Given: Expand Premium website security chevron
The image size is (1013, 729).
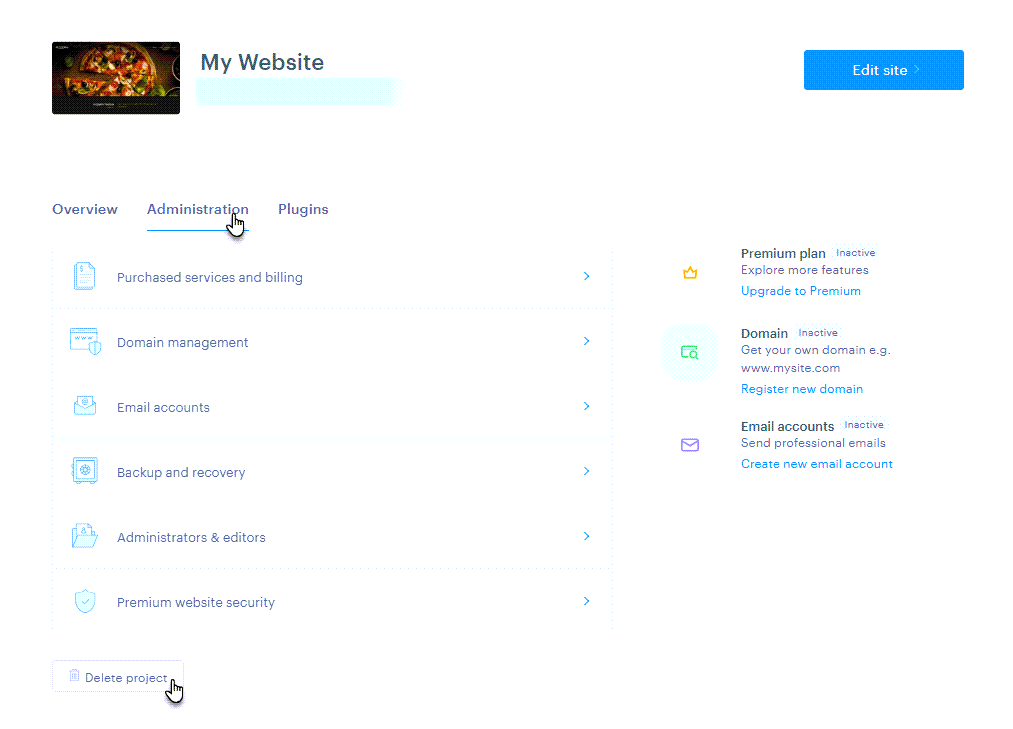Looking at the screenshot, I should [587, 601].
